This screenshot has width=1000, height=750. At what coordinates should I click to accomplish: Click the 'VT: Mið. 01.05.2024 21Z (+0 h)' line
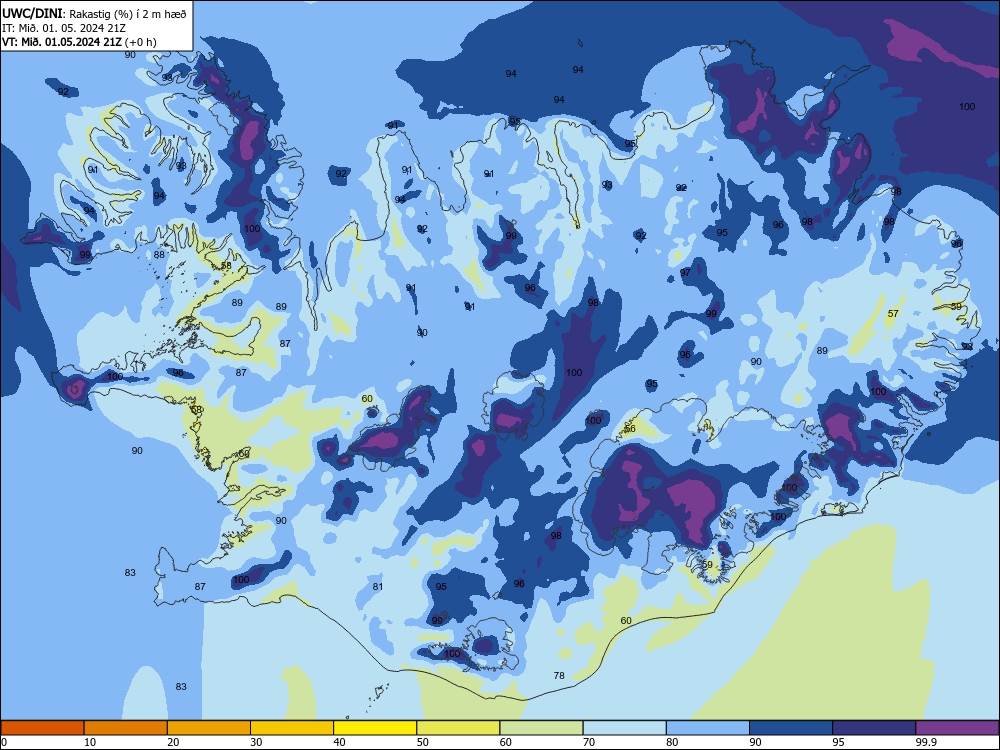(x=79, y=42)
